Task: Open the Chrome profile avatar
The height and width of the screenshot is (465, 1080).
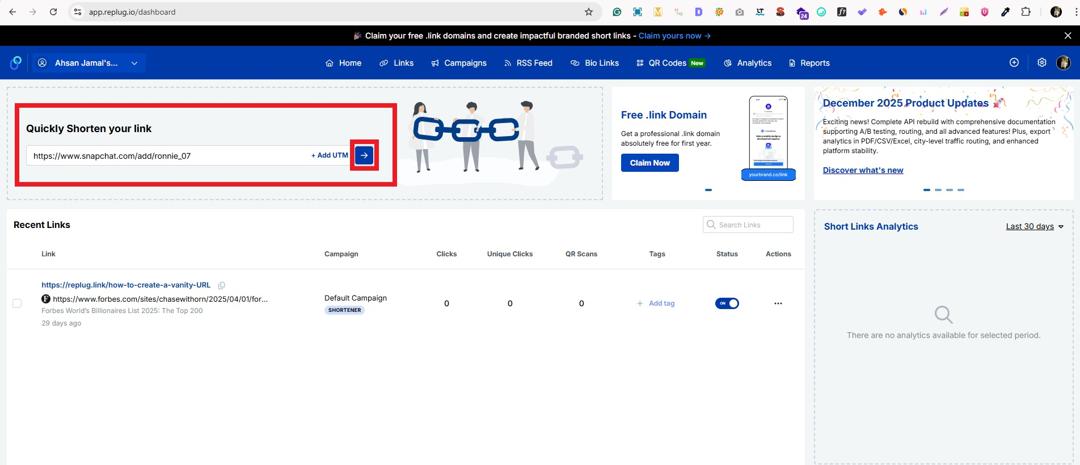Action: pos(1056,12)
